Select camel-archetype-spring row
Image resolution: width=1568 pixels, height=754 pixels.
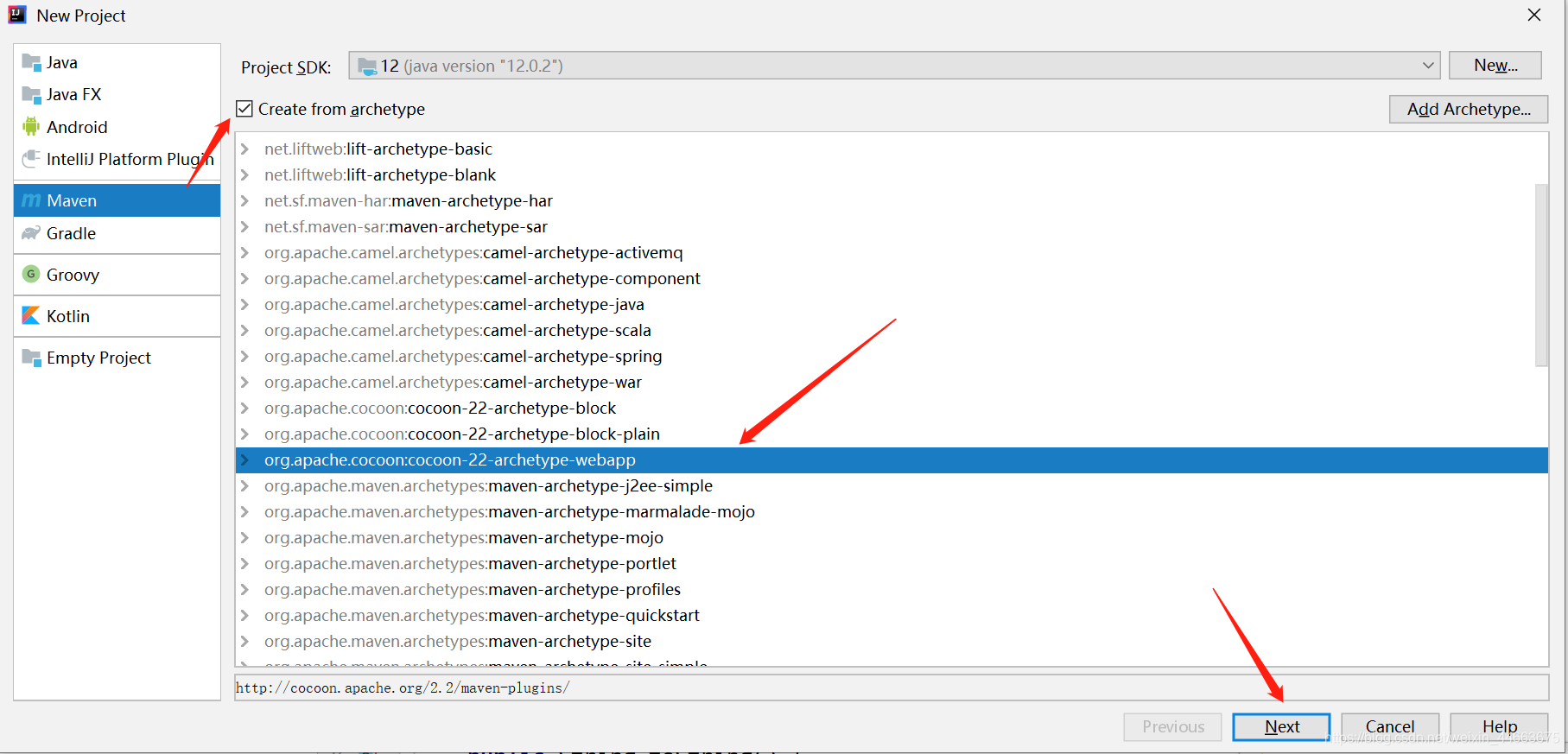point(892,356)
